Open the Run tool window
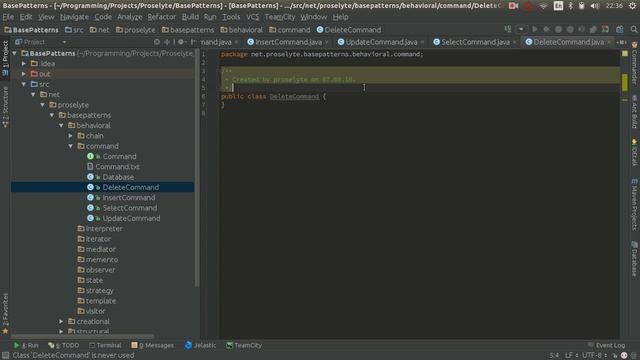Image resolution: width=640 pixels, height=360 pixels. 26,345
